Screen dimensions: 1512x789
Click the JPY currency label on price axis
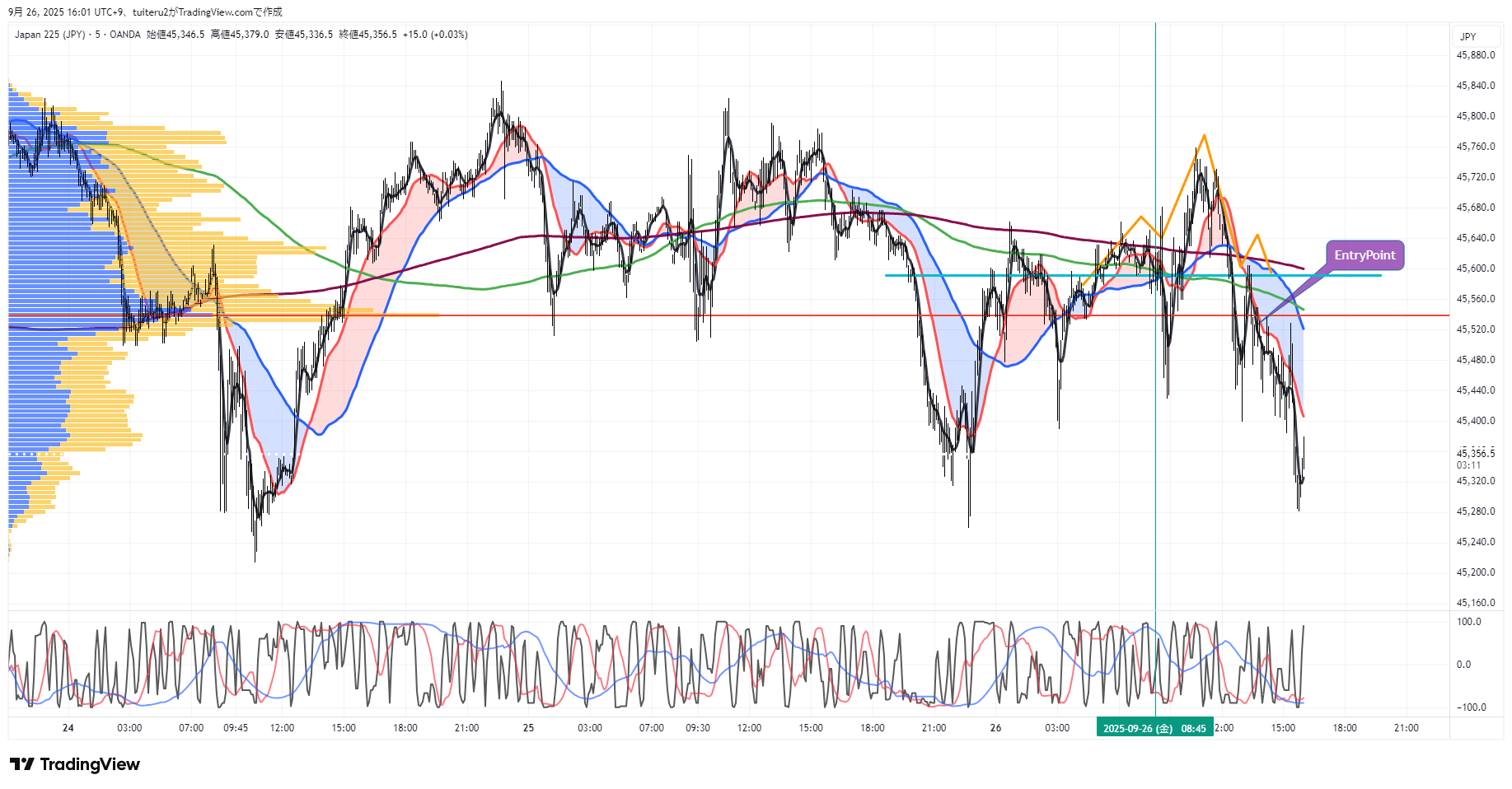(x=1468, y=37)
